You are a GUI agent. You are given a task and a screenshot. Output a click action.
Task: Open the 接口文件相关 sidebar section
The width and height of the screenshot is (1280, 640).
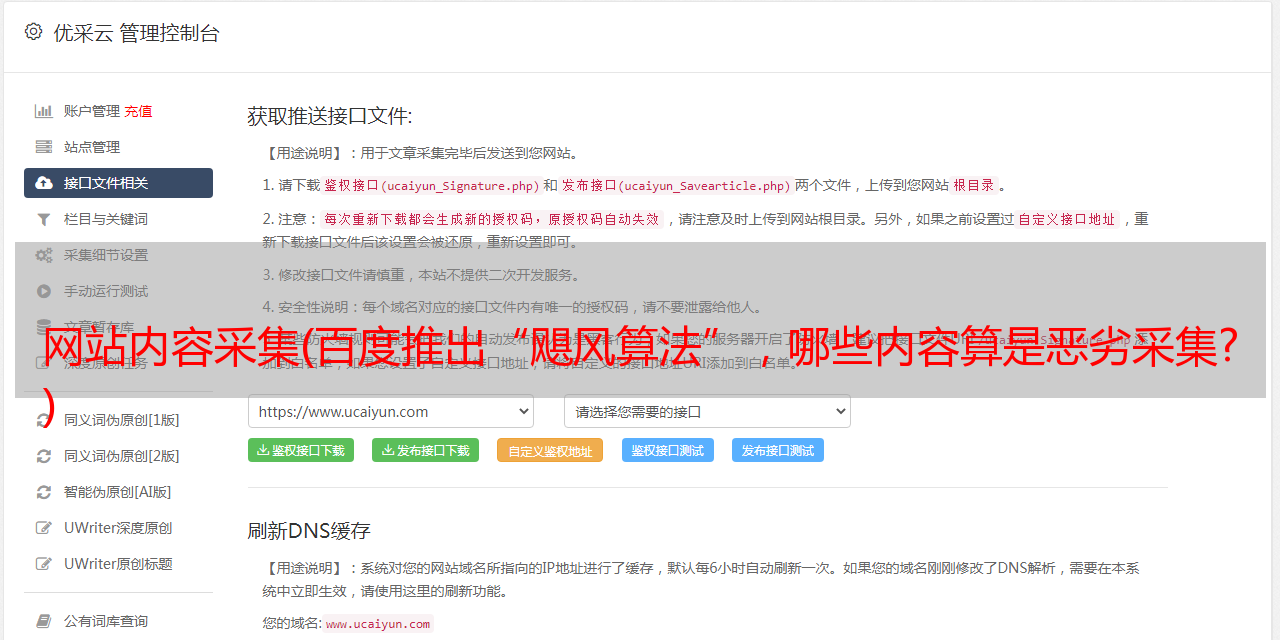[118, 183]
